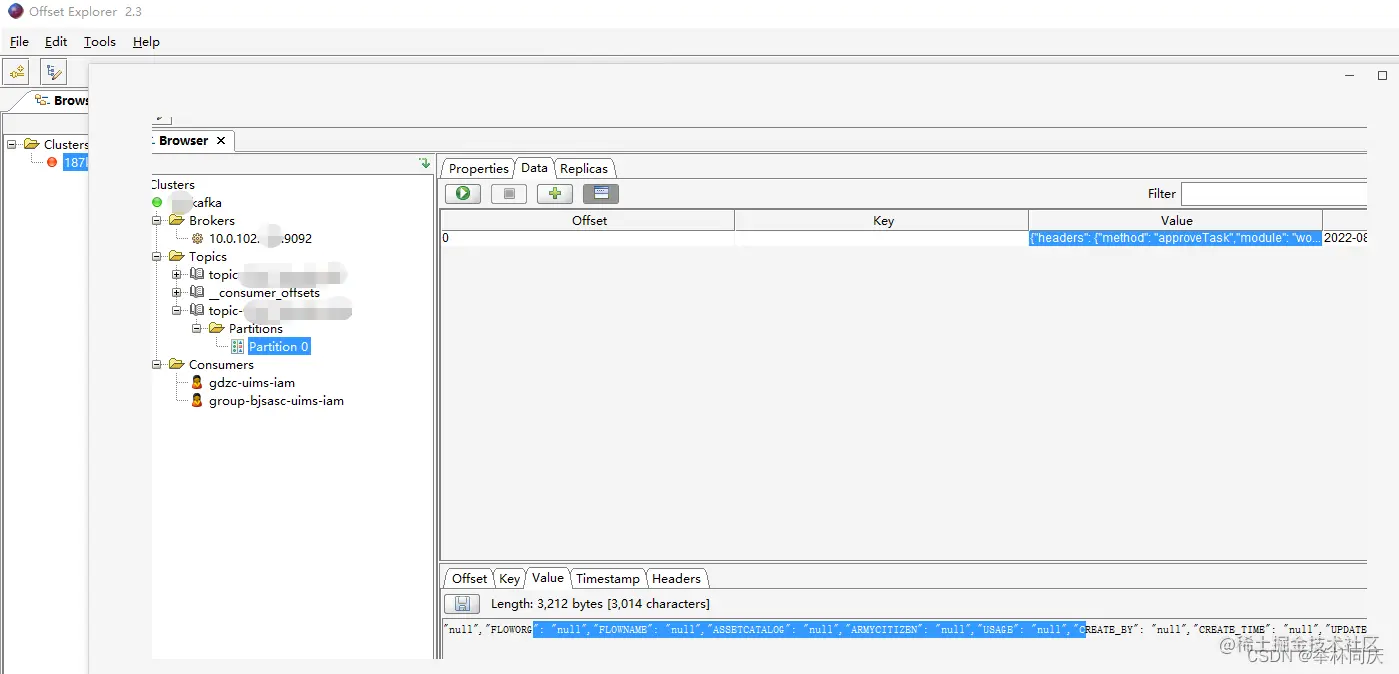Open the Help menu

tap(146, 42)
